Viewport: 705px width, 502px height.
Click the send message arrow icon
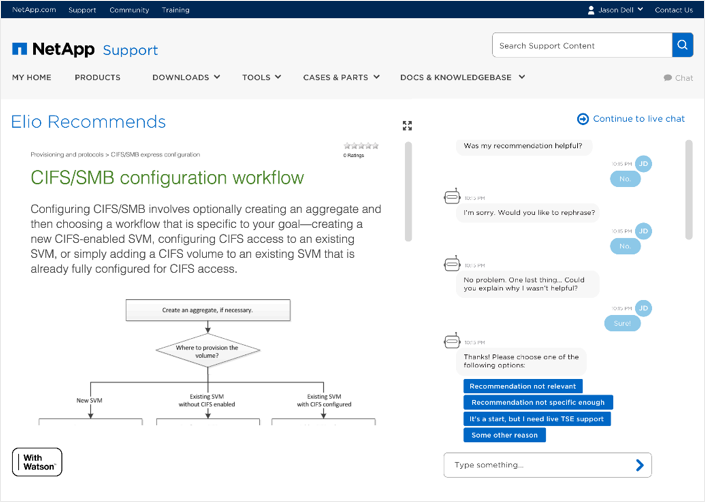(x=640, y=465)
